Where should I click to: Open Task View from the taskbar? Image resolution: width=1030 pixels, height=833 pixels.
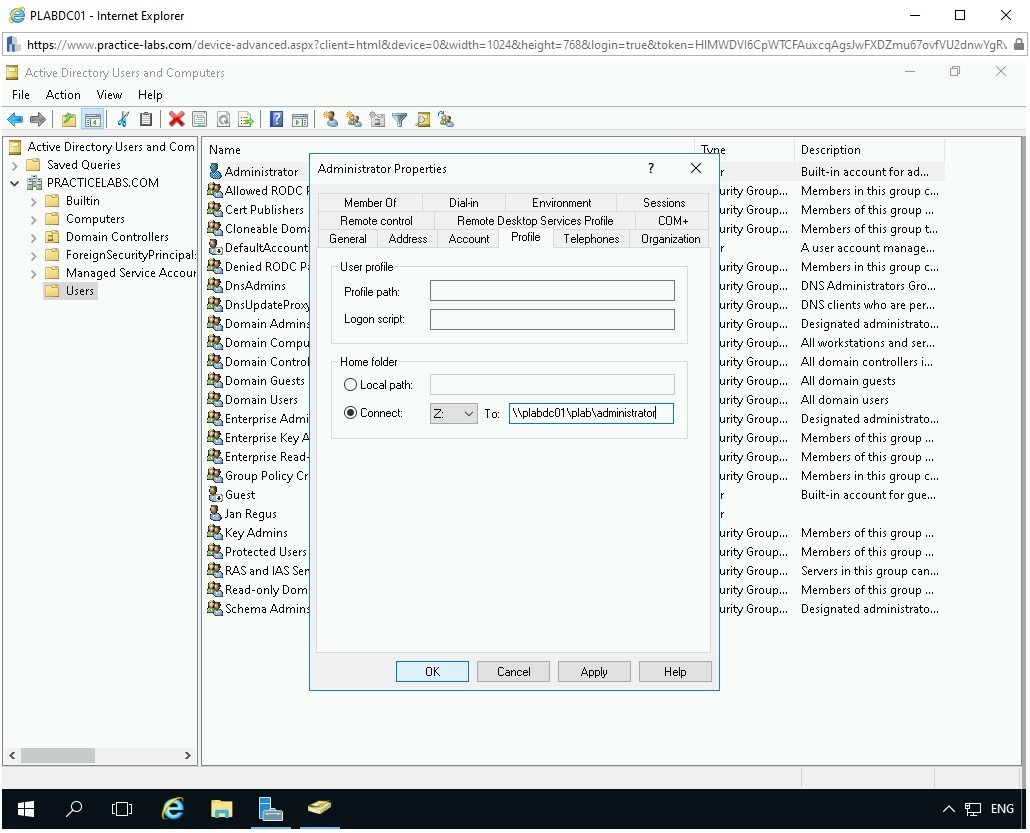tap(122, 809)
